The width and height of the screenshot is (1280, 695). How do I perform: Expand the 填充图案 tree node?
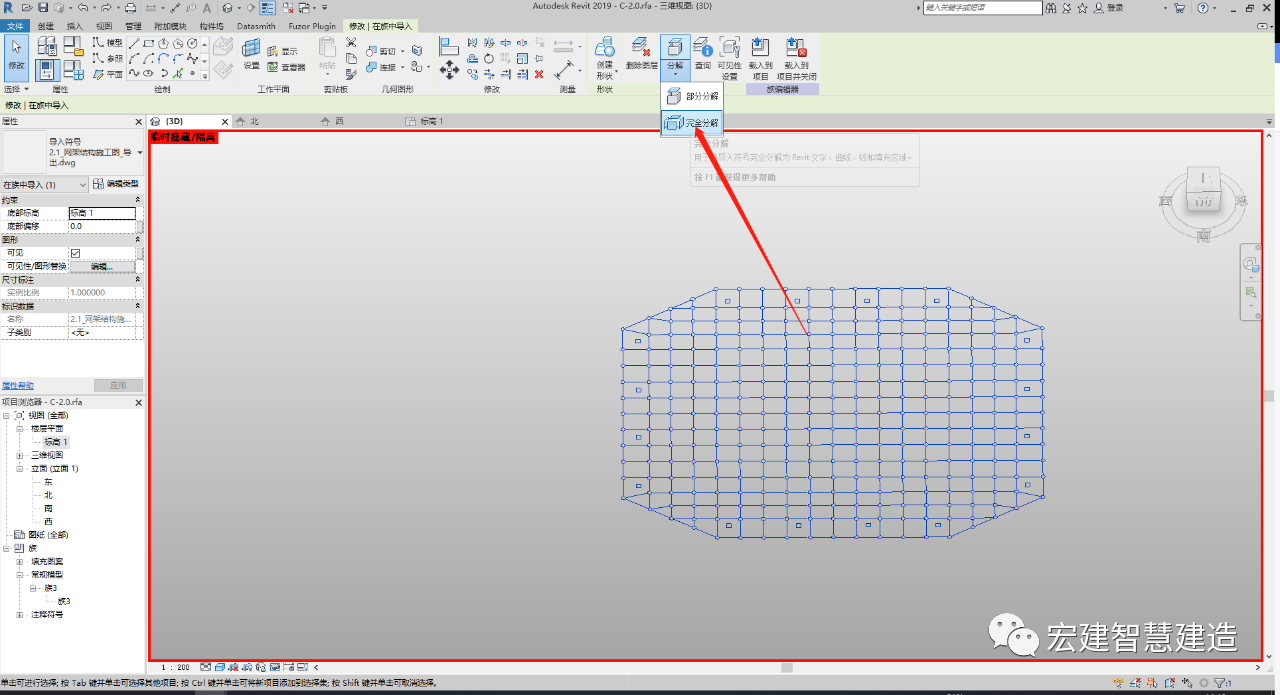tap(19, 561)
